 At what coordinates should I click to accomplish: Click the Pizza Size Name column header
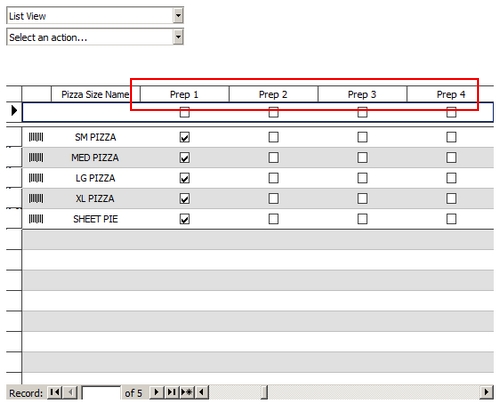click(95, 94)
